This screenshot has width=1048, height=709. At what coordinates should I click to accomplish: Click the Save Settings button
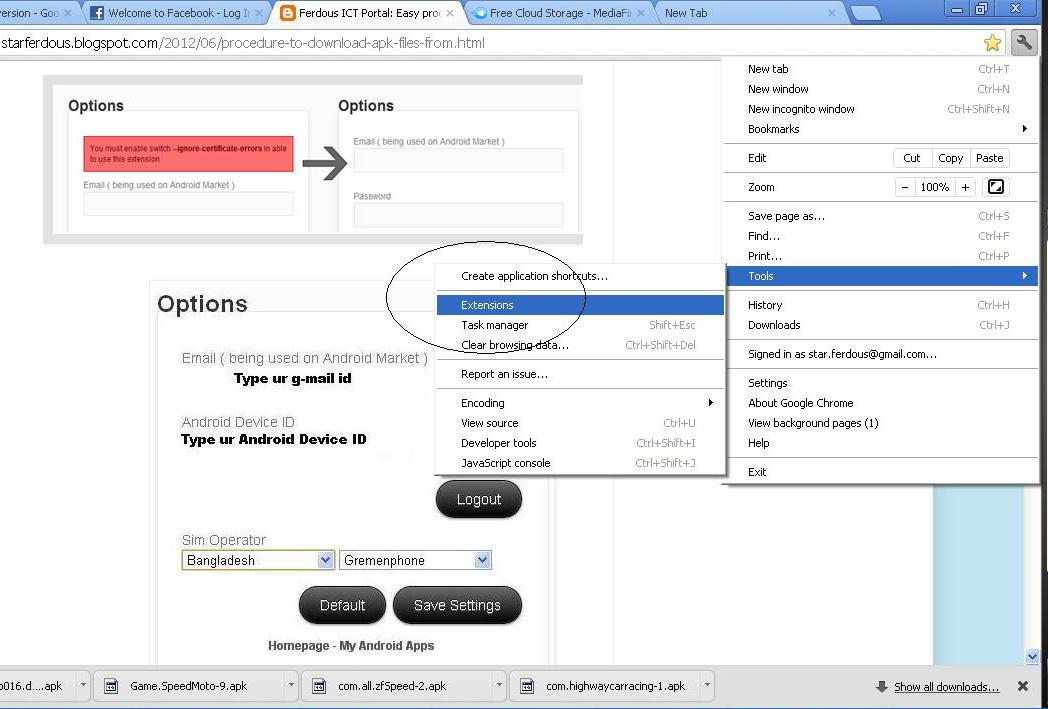[x=457, y=605]
